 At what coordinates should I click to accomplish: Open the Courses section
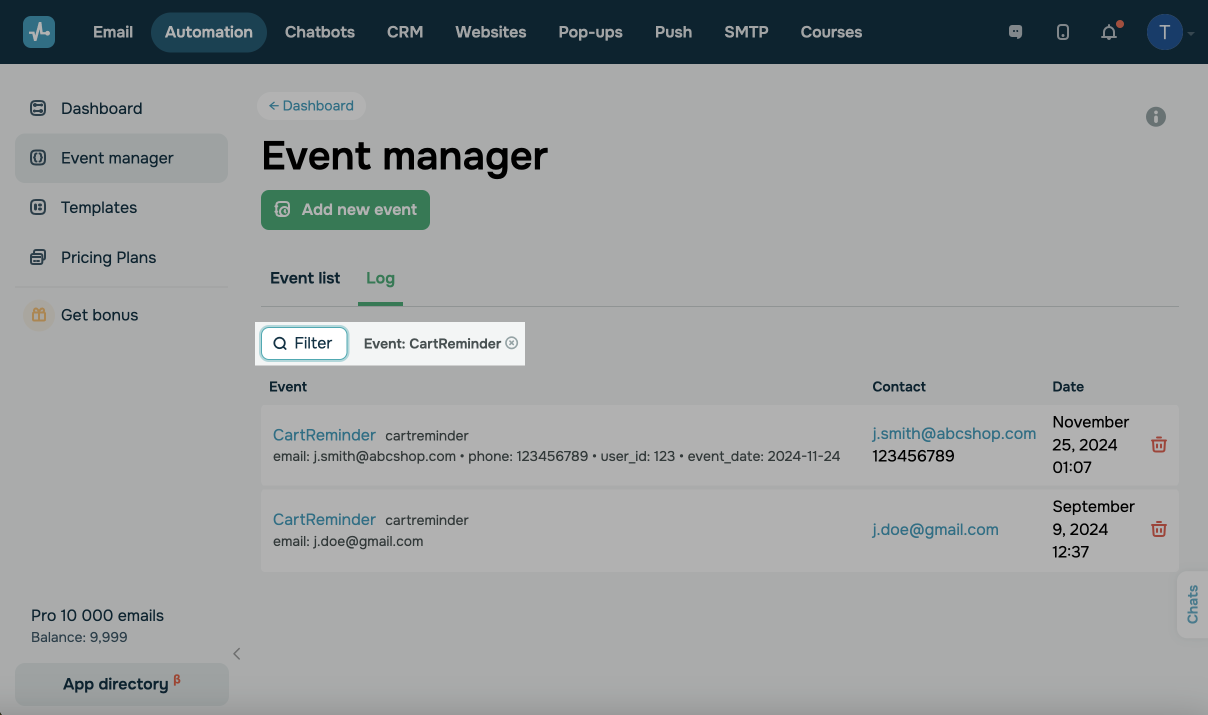(x=831, y=32)
